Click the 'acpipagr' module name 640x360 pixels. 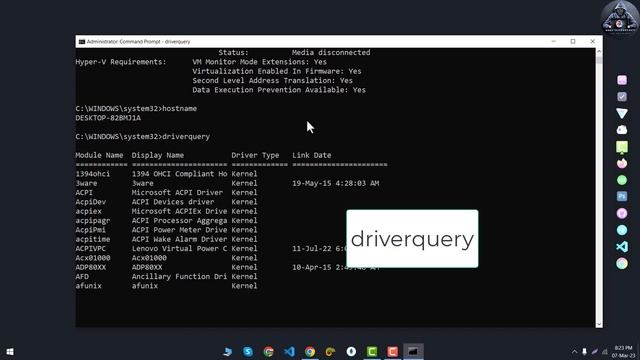click(93, 221)
